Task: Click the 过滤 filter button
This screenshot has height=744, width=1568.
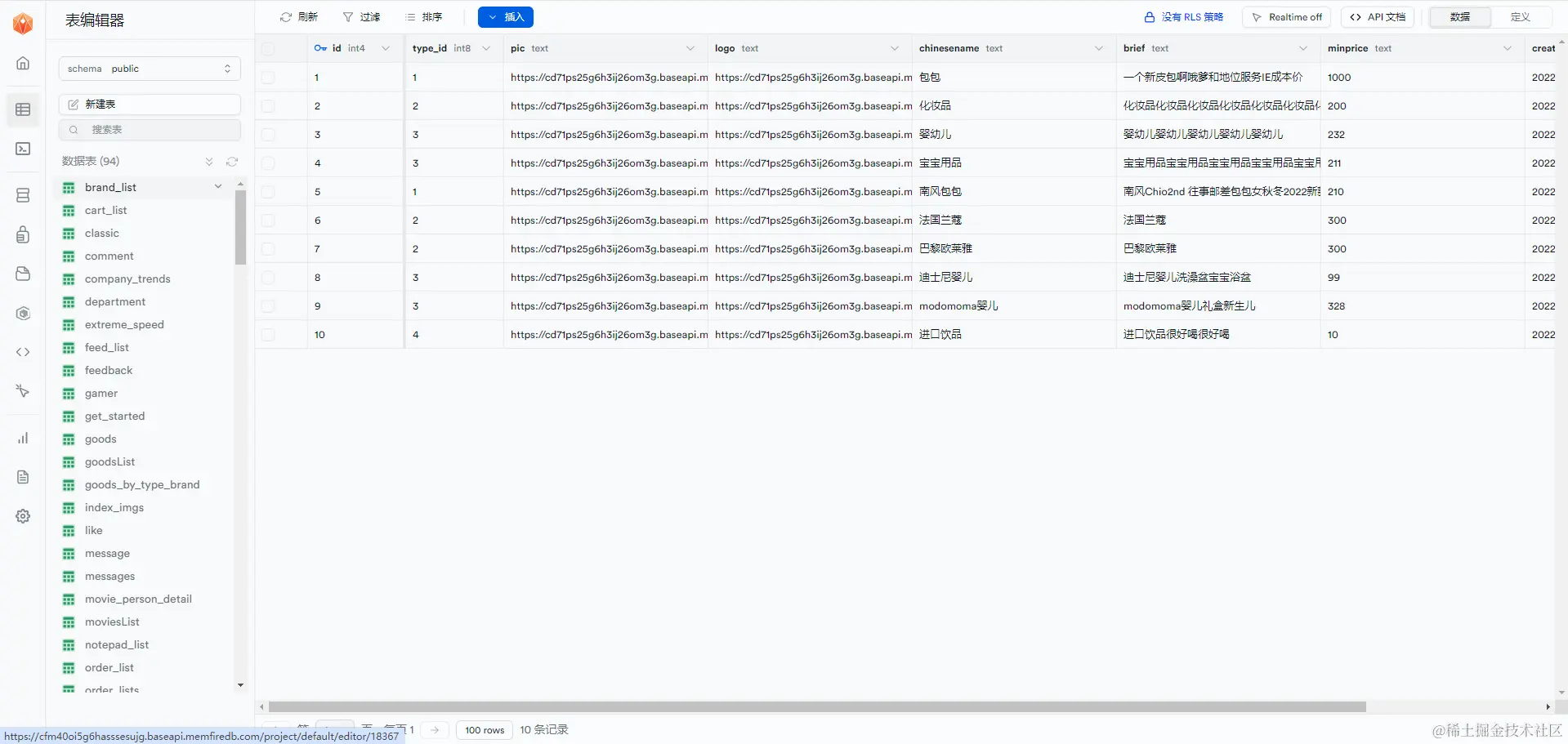Action: coord(361,17)
